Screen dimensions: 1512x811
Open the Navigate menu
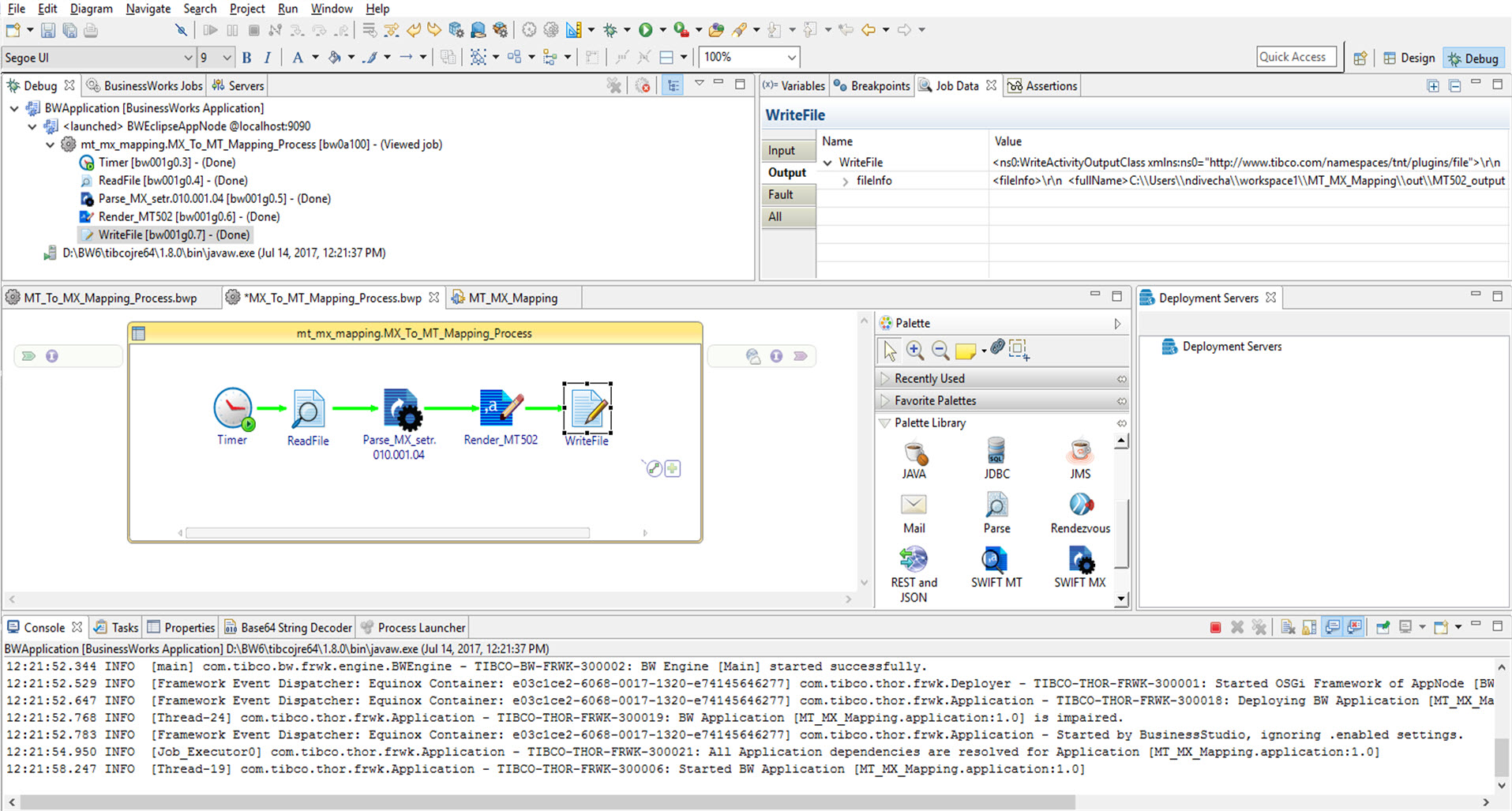click(x=148, y=9)
